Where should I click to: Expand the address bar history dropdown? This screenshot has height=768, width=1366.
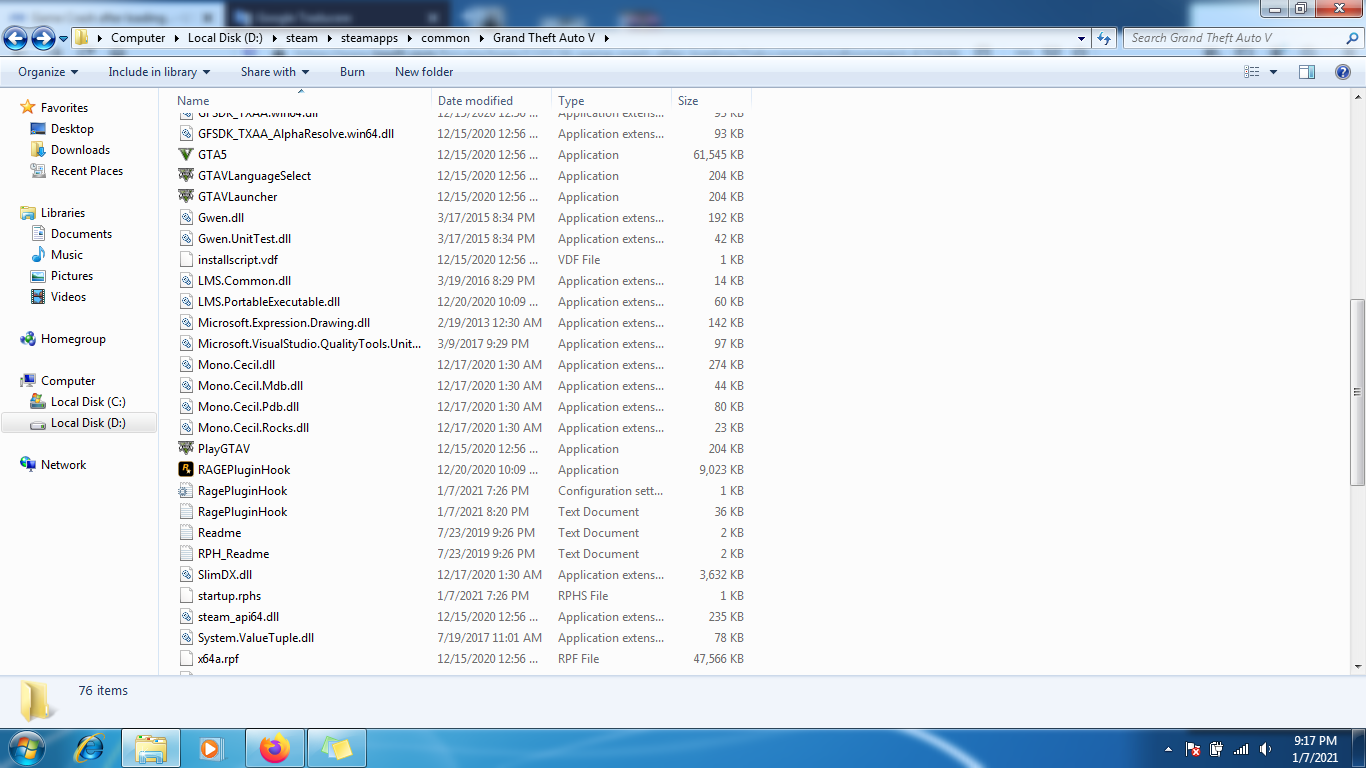pos(1082,38)
